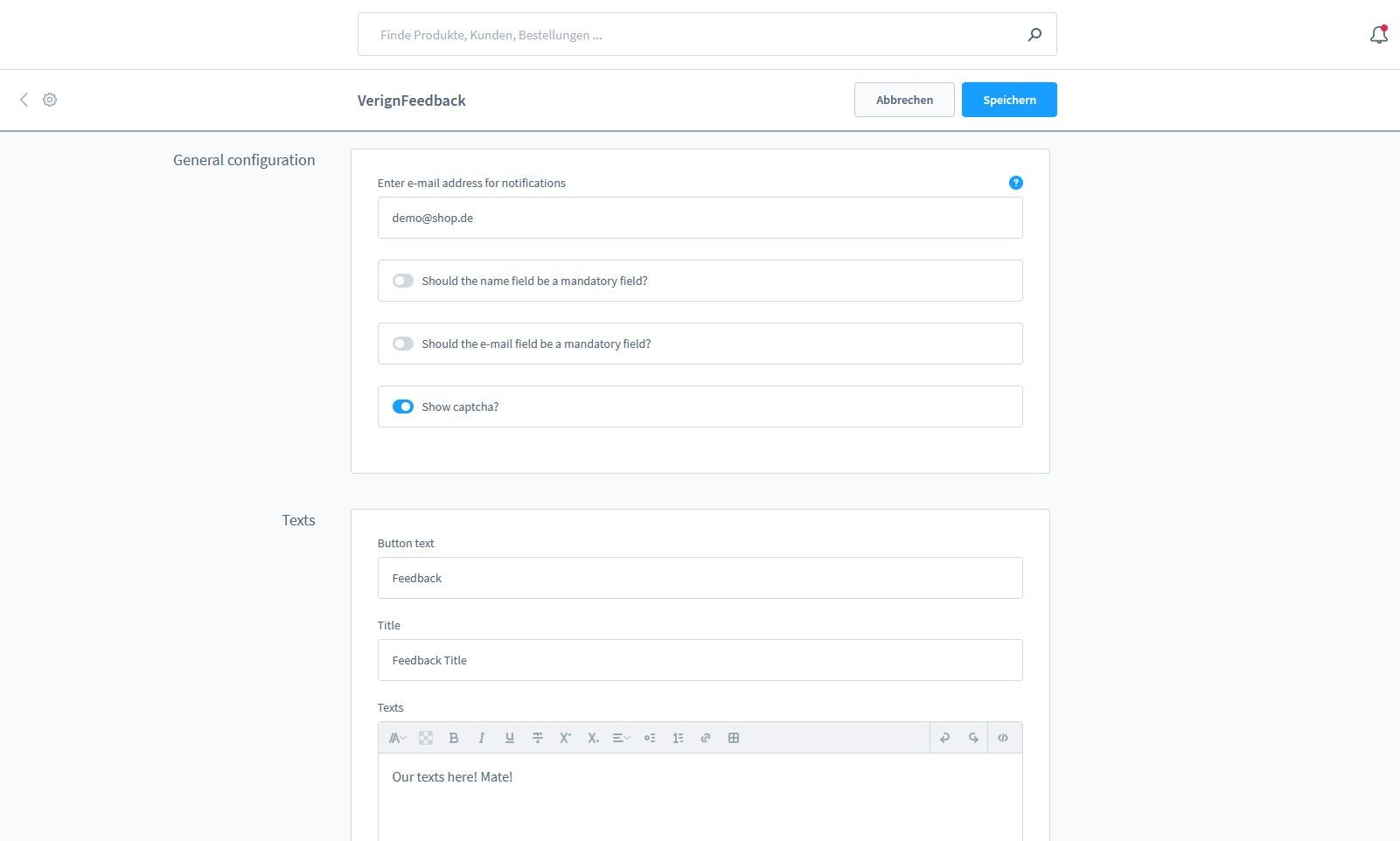Click the VerignFeedback page title

coord(411,101)
